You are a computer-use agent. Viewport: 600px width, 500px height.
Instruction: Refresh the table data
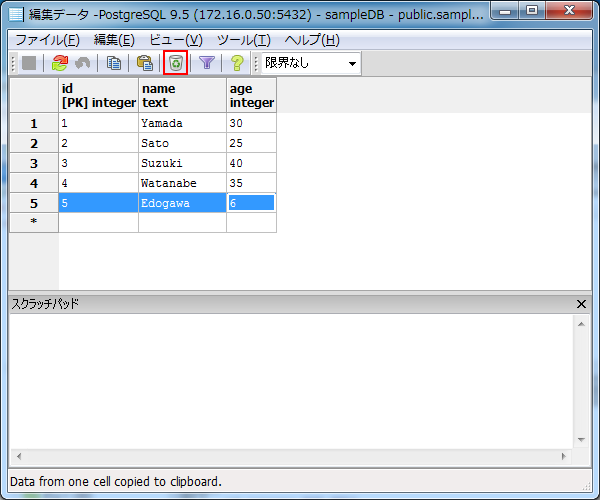[x=60, y=63]
